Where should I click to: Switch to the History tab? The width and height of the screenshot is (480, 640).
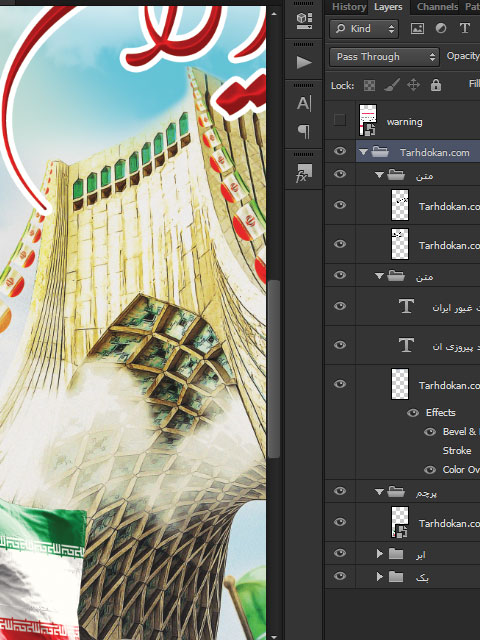pyautogui.click(x=348, y=7)
